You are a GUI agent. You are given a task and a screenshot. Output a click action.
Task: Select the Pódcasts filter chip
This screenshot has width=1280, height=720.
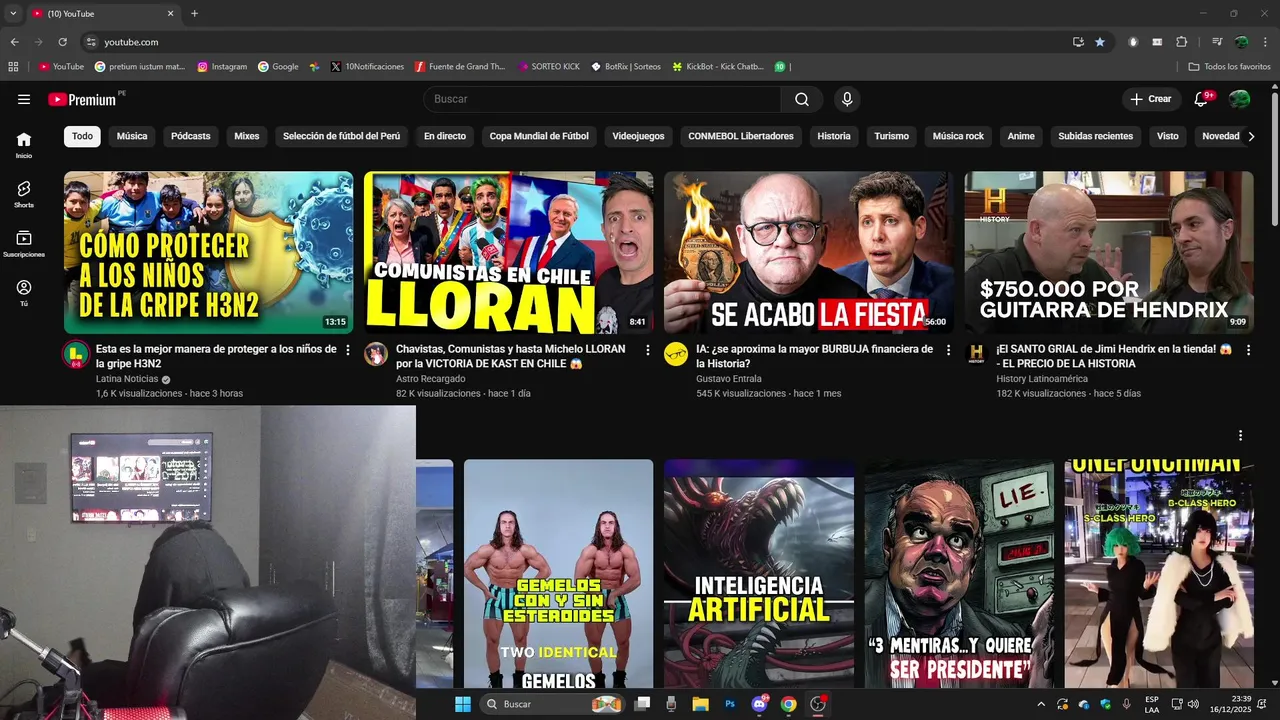191,136
